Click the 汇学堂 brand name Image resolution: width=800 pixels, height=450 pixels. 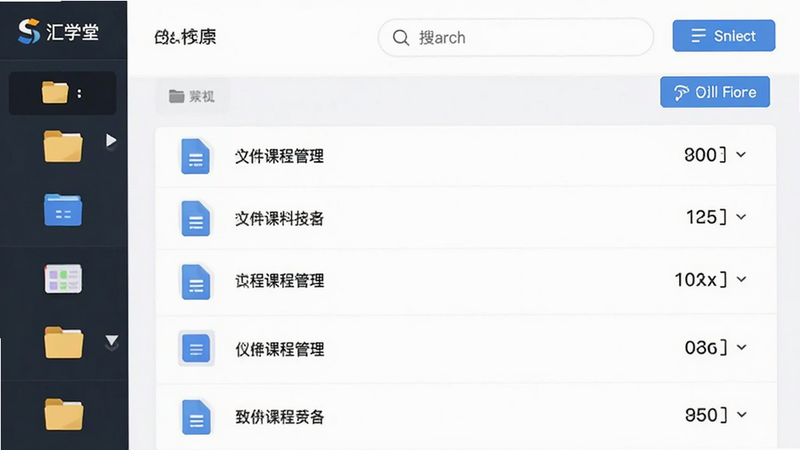pyautogui.click(x=72, y=32)
